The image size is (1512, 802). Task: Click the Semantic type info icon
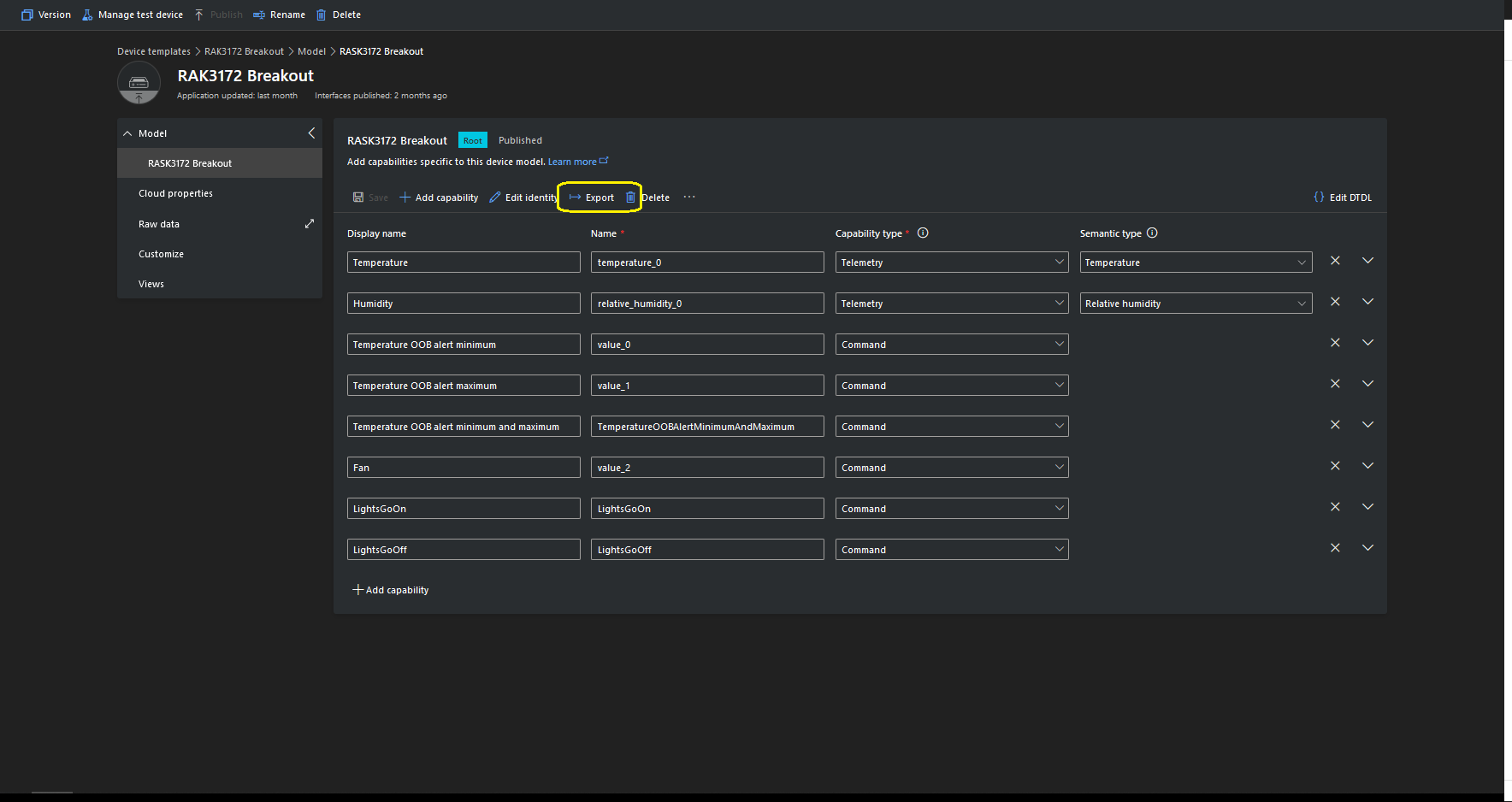(x=1152, y=233)
